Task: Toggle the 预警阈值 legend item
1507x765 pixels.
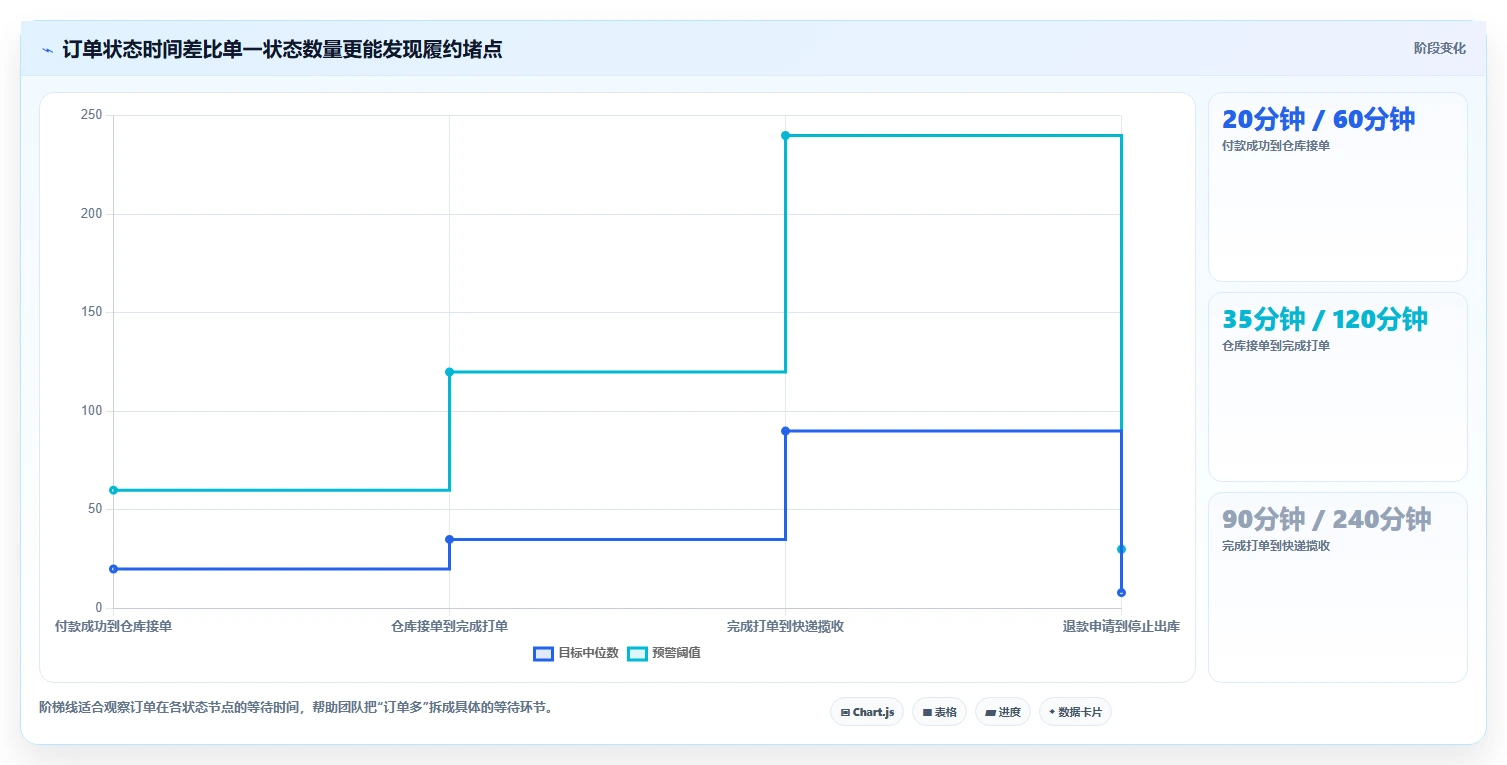Action: (x=664, y=653)
